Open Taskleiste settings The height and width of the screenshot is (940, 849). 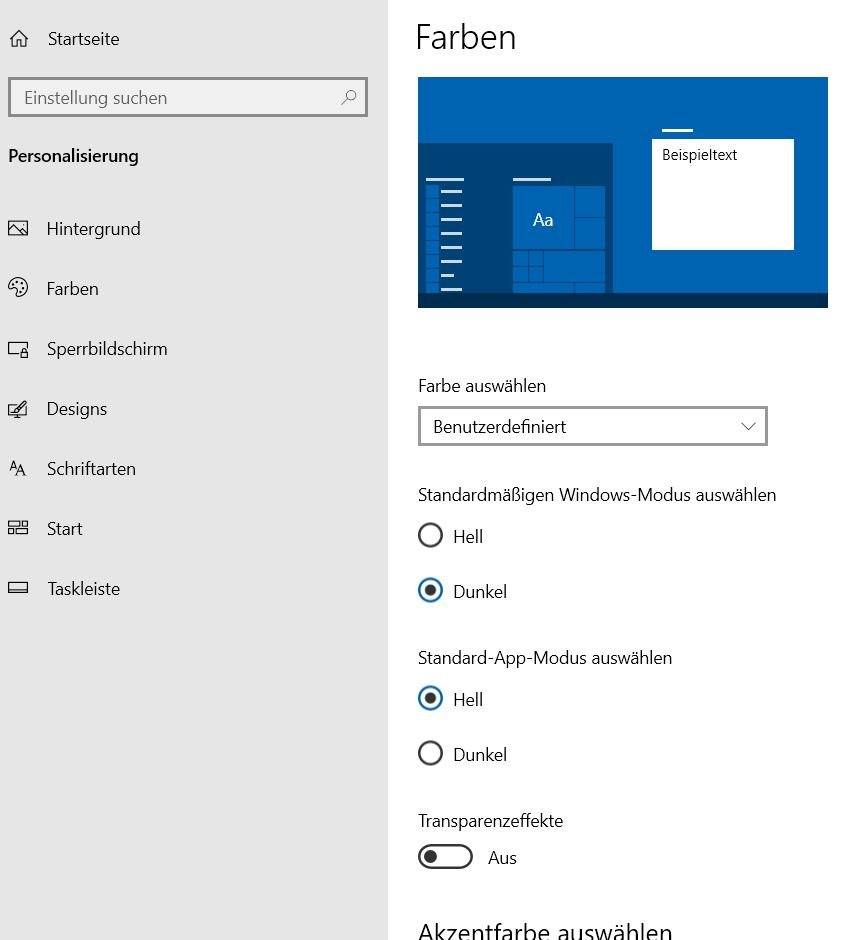83,589
